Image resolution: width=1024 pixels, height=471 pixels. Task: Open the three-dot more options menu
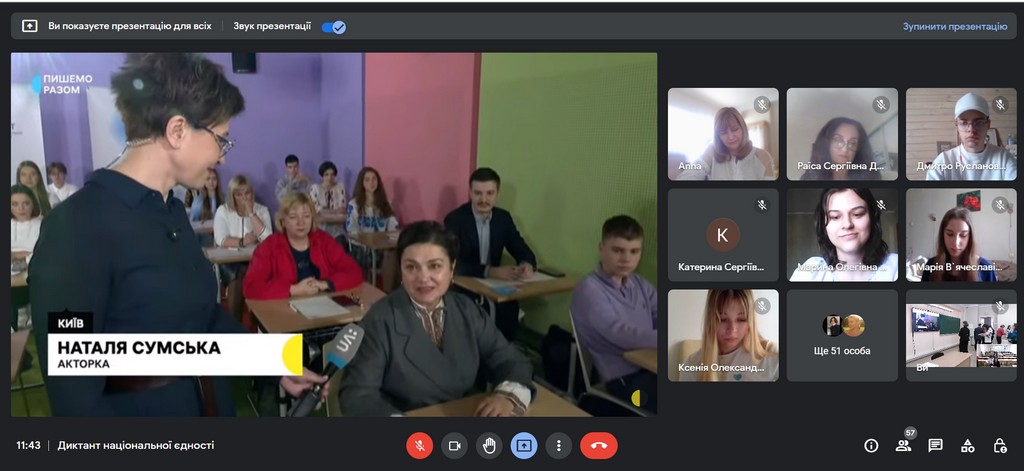click(x=559, y=446)
